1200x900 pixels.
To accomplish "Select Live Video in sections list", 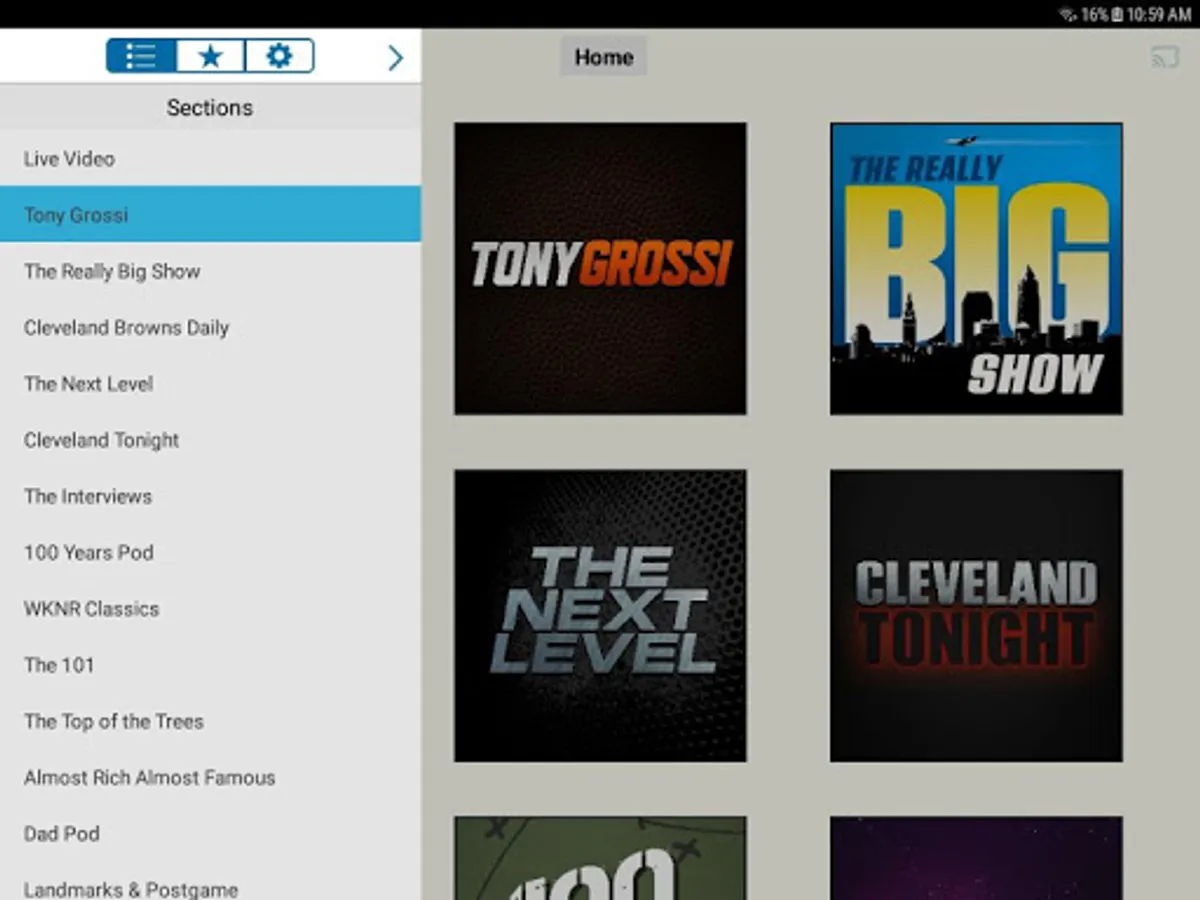I will (210, 158).
